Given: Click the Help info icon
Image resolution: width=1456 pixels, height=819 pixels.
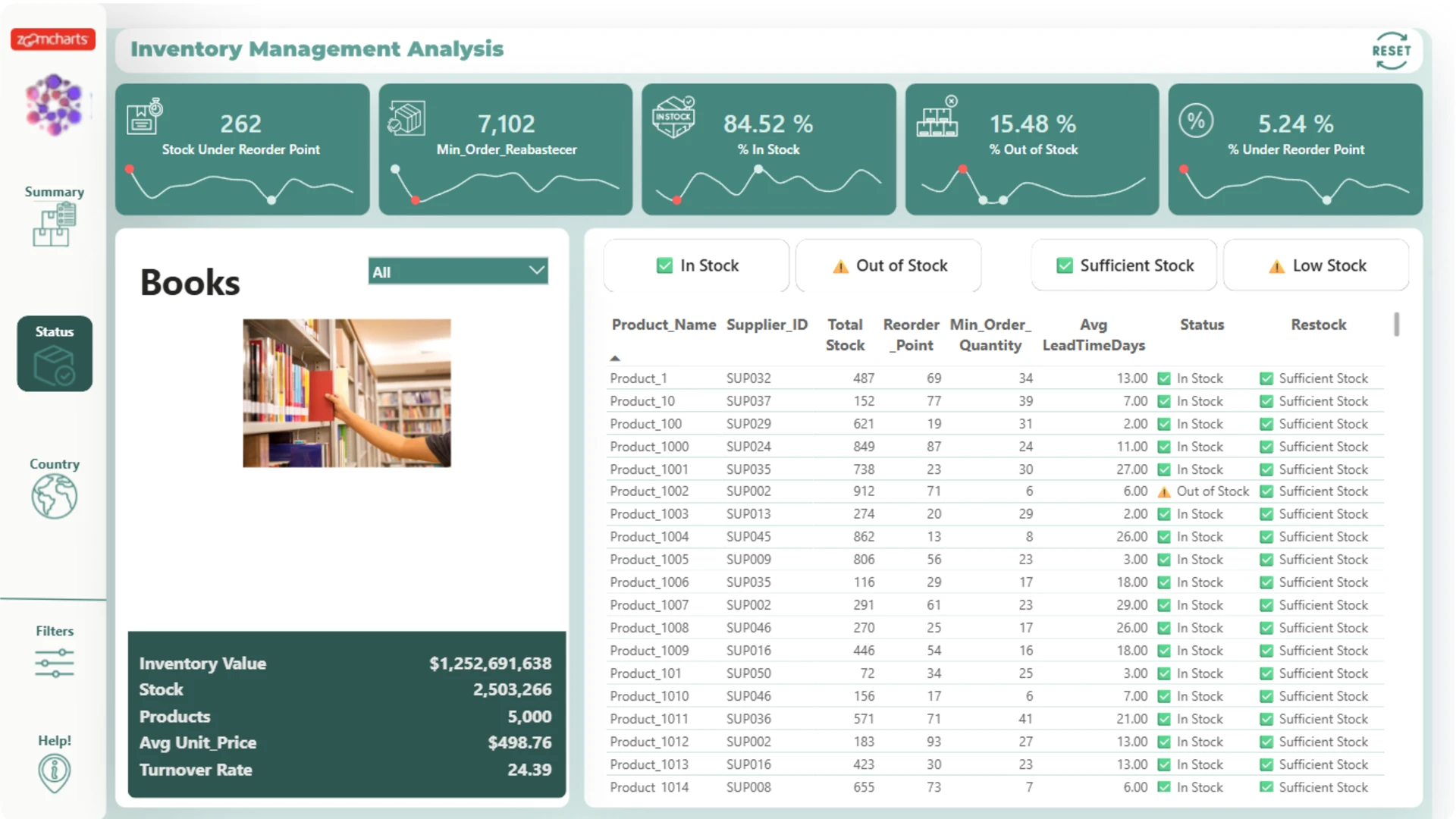Looking at the screenshot, I should 55,773.
